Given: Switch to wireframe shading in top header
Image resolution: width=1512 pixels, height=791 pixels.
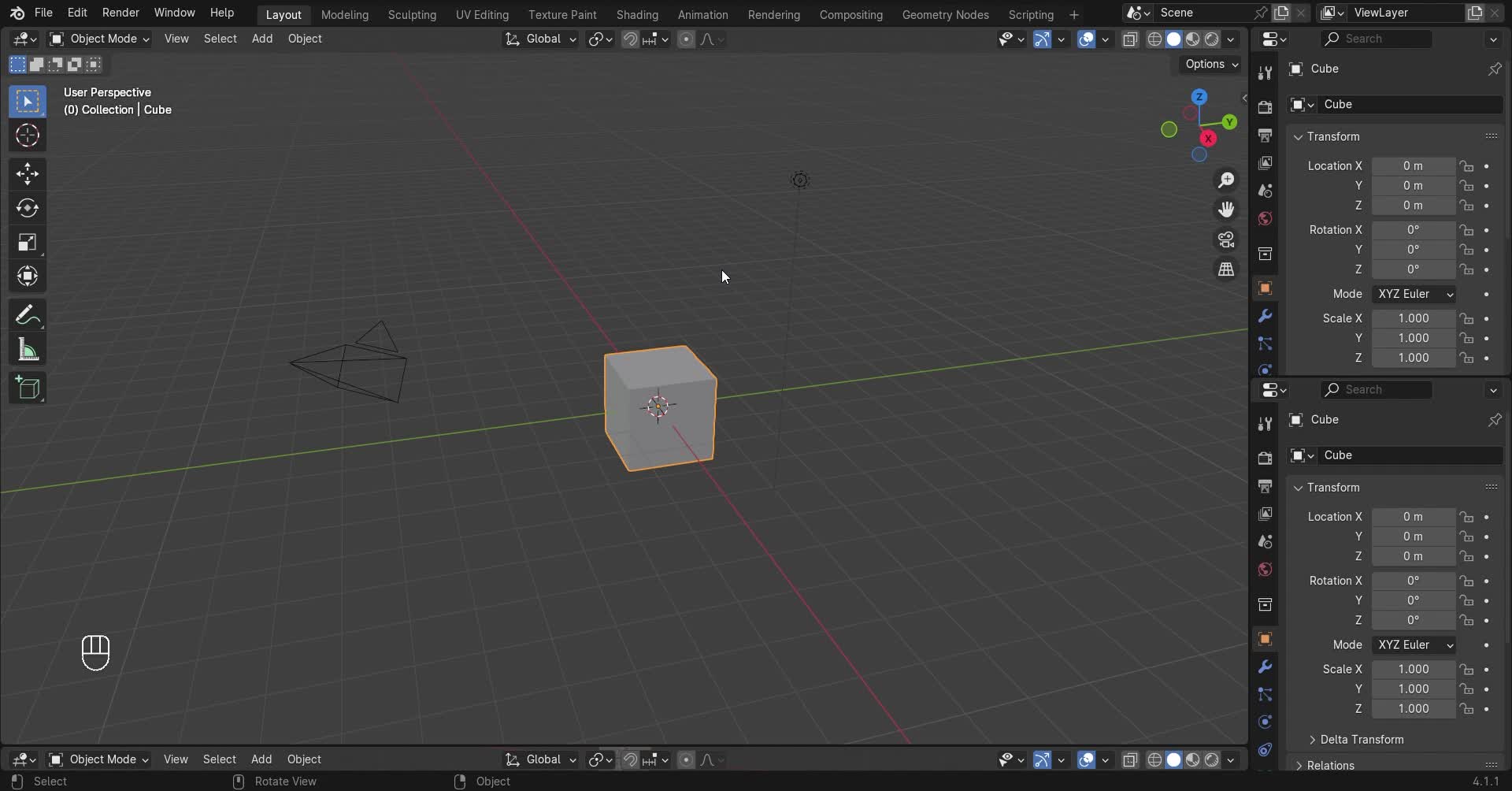Looking at the screenshot, I should [1154, 39].
